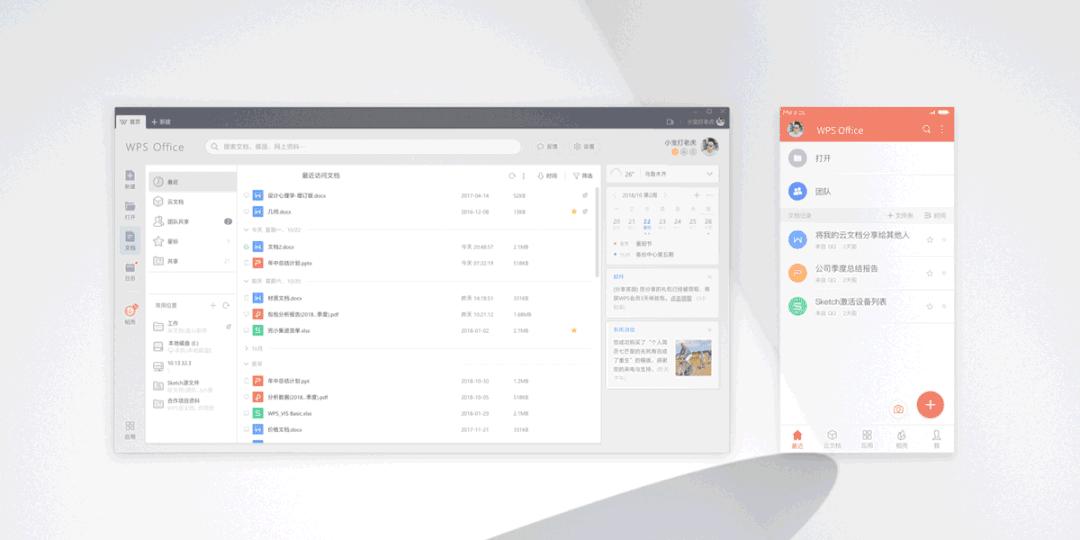This screenshot has width=1080, height=540.
Task: Click the 设置 settings button in desktop header
Action: (584, 147)
